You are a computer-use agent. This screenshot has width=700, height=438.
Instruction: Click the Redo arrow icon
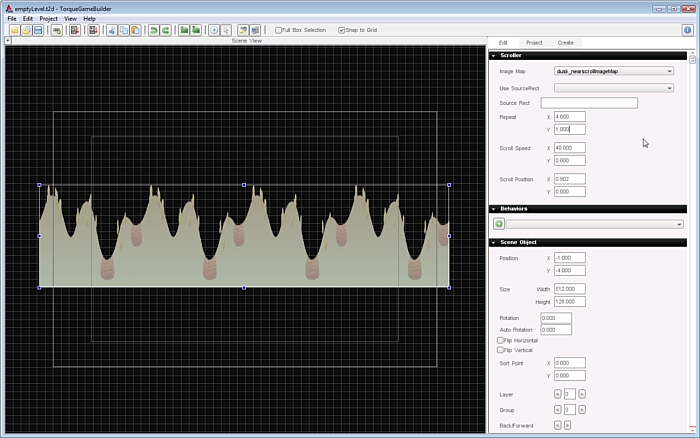[x=166, y=30]
